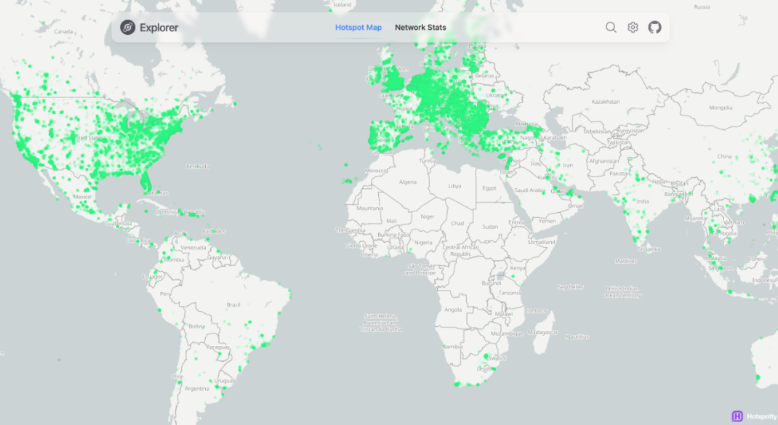Image resolution: width=778 pixels, height=425 pixels.
Task: Click the Brazil label on the map
Action: tap(234, 304)
